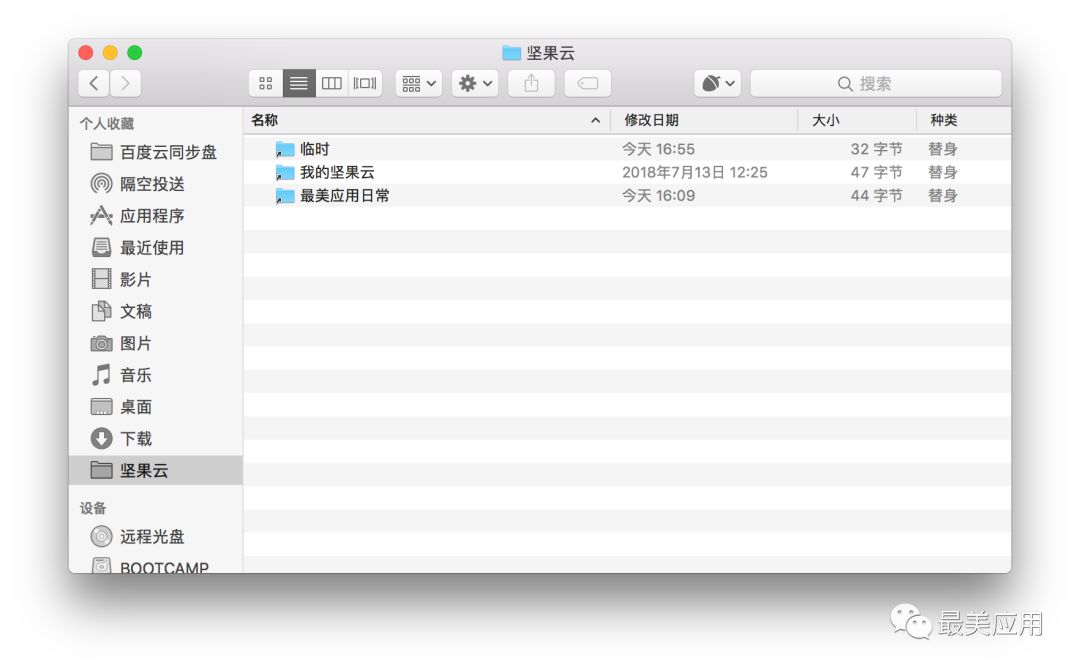Open the gear action menu
The width and height of the screenshot is (1080, 671).
pos(475,83)
